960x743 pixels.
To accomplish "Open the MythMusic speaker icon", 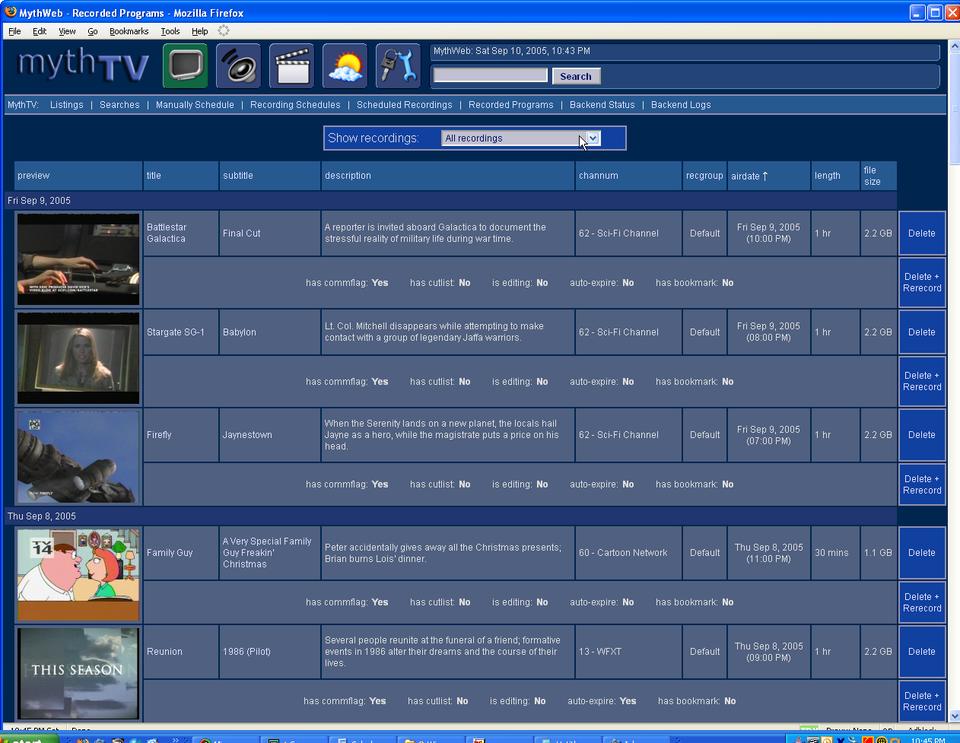I will [238, 66].
